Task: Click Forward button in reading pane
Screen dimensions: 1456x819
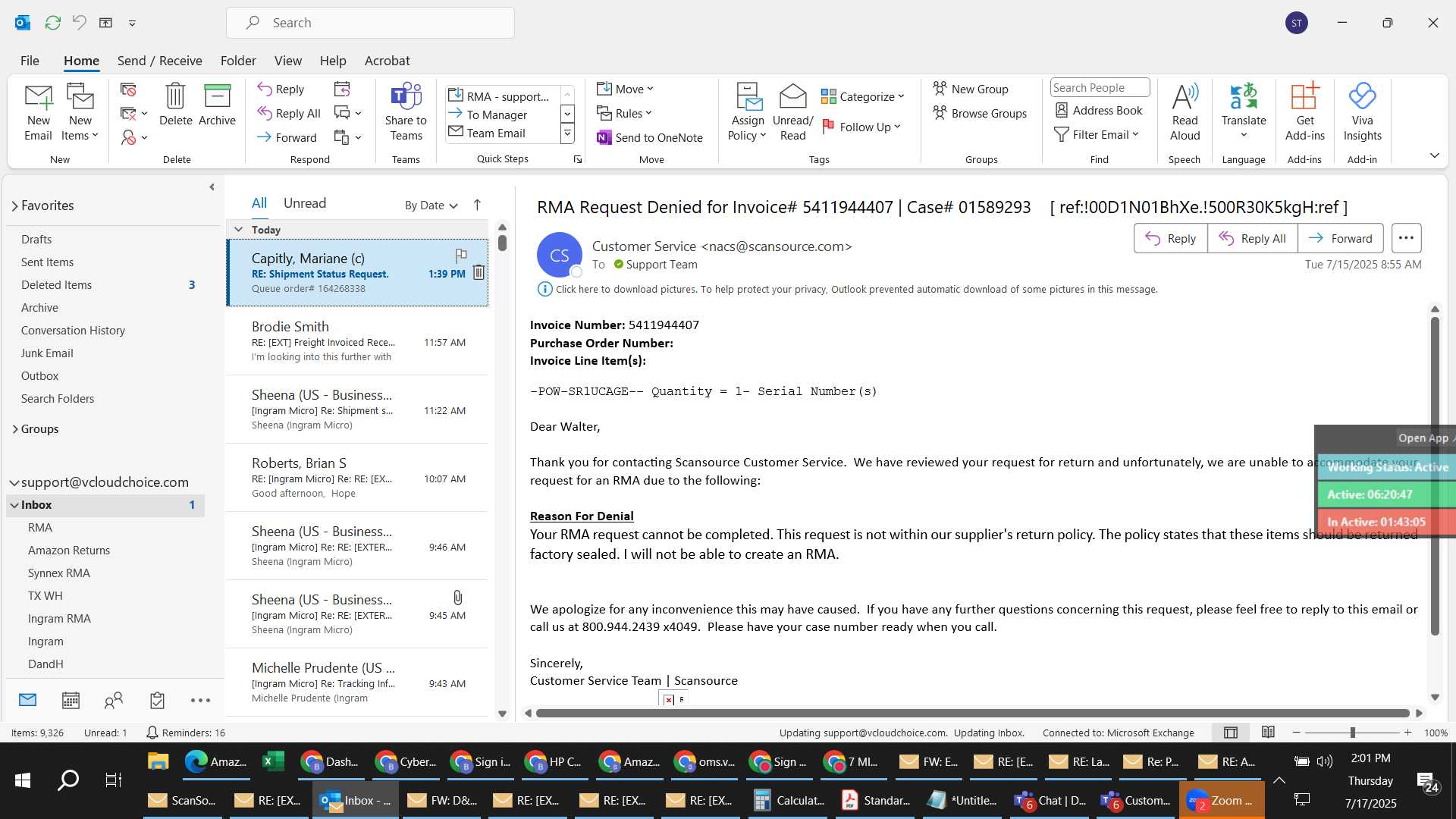Action: pos(1340,238)
